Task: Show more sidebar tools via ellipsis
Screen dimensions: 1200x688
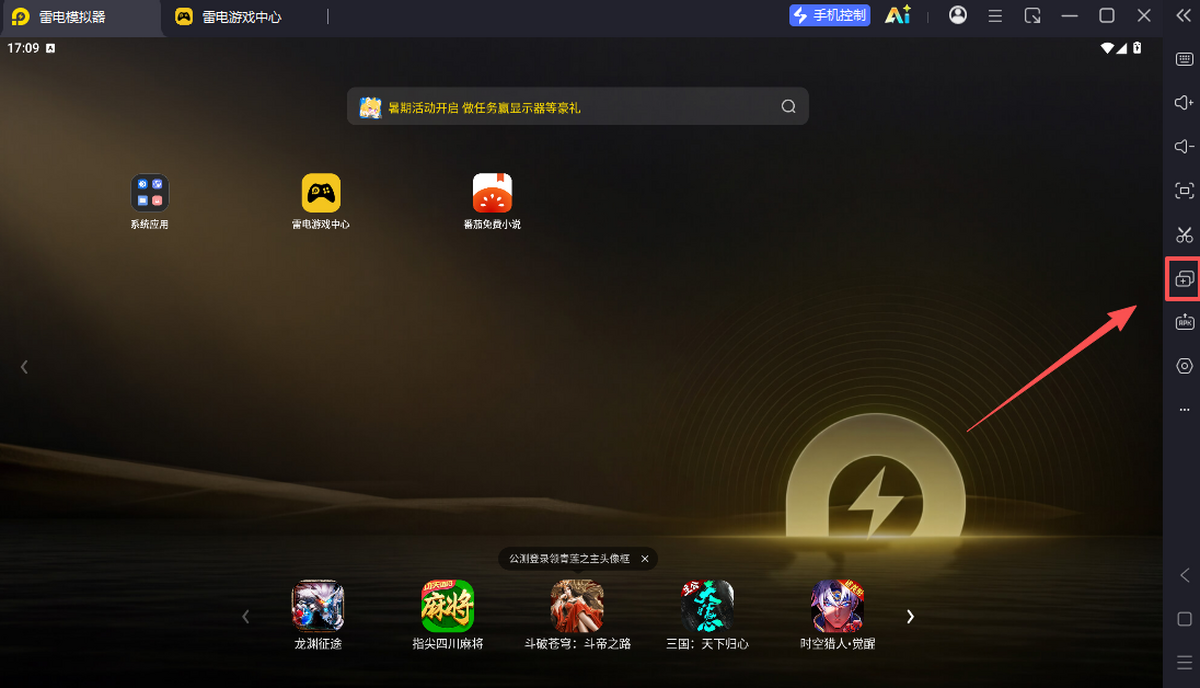Action: click(1184, 410)
